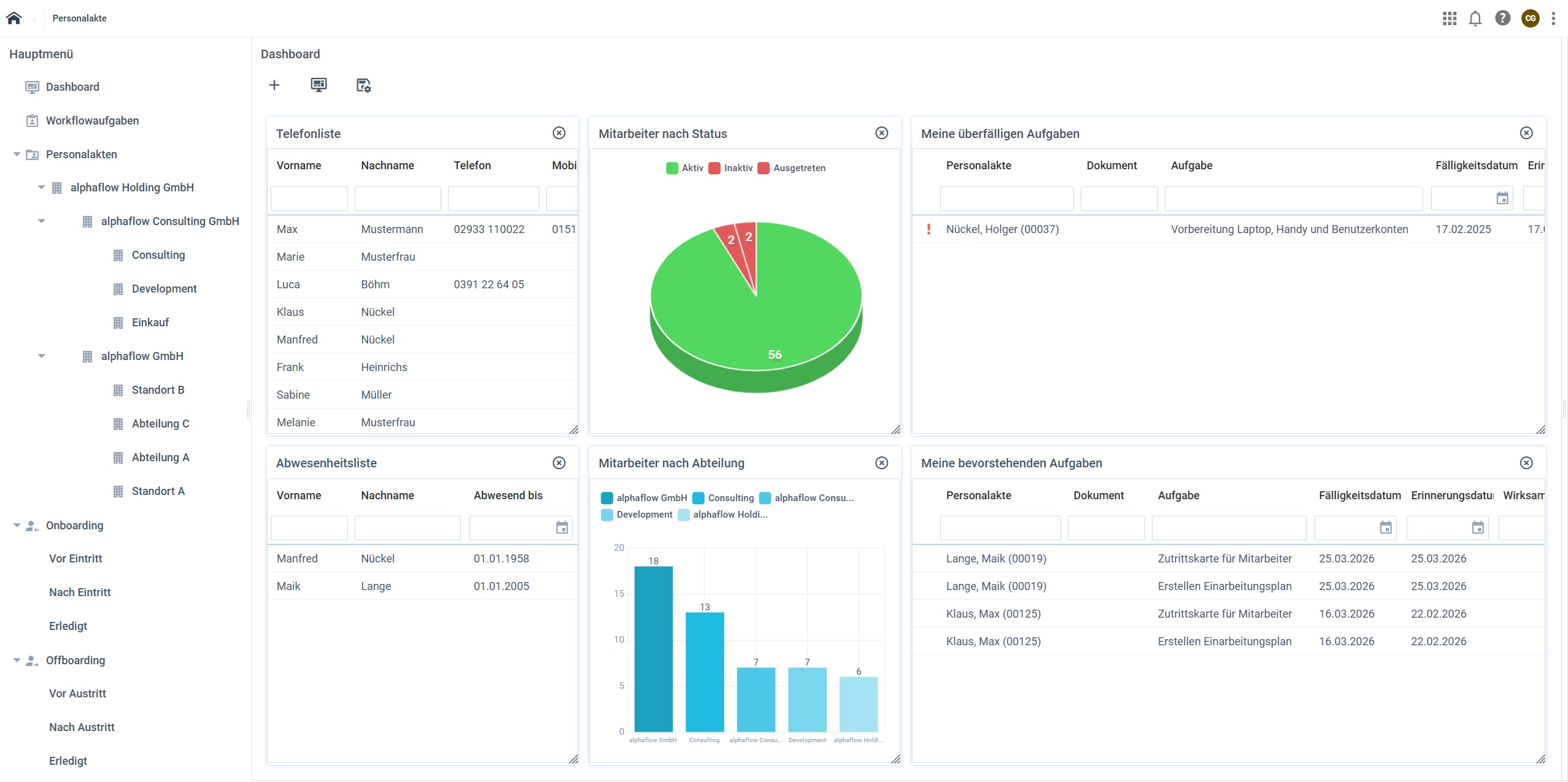Remove the Mitarbeiter nach Status widget
Image resolution: width=1568 pixels, height=782 pixels.
[881, 133]
